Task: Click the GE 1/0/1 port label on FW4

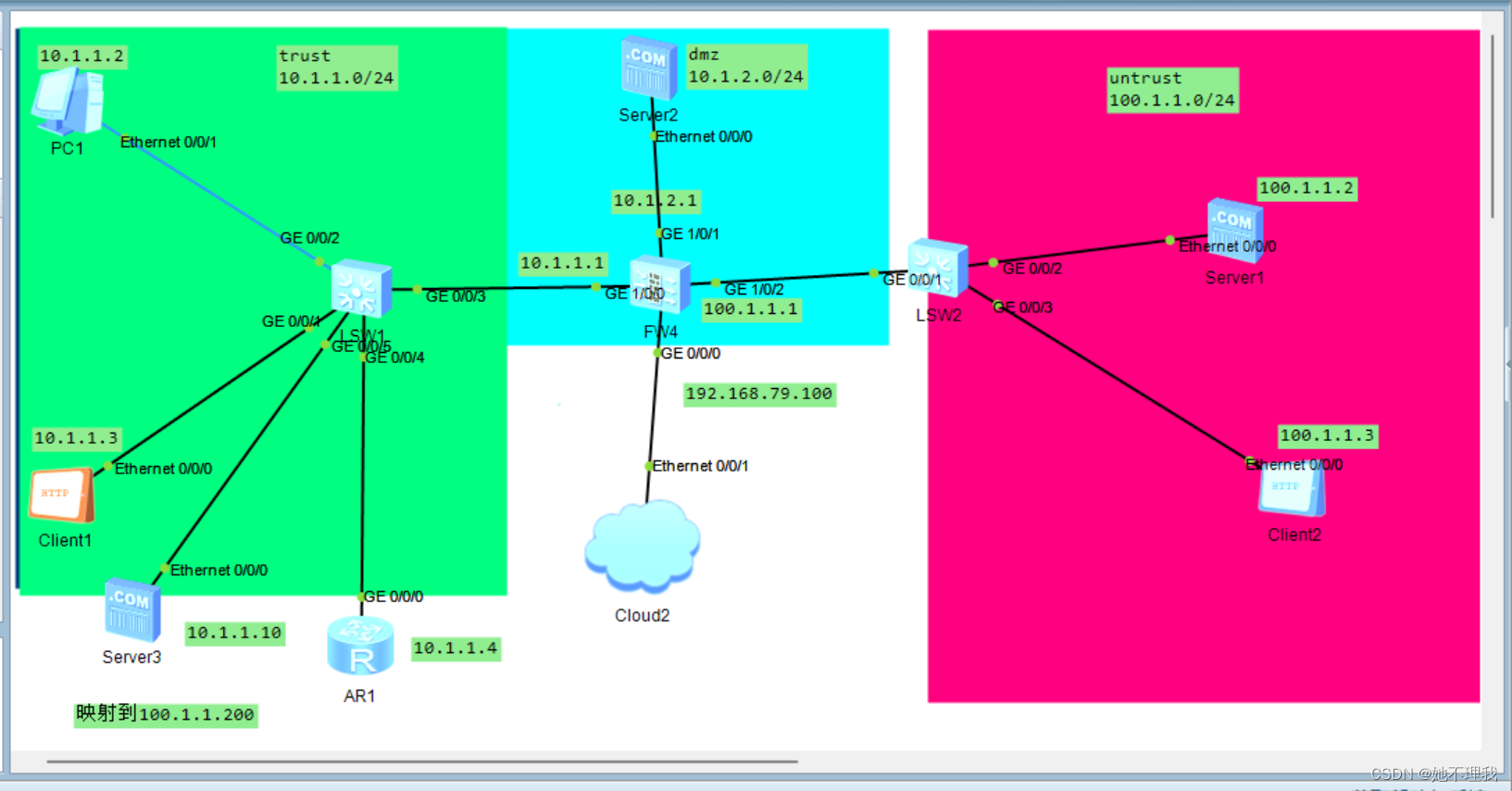Action: (690, 234)
